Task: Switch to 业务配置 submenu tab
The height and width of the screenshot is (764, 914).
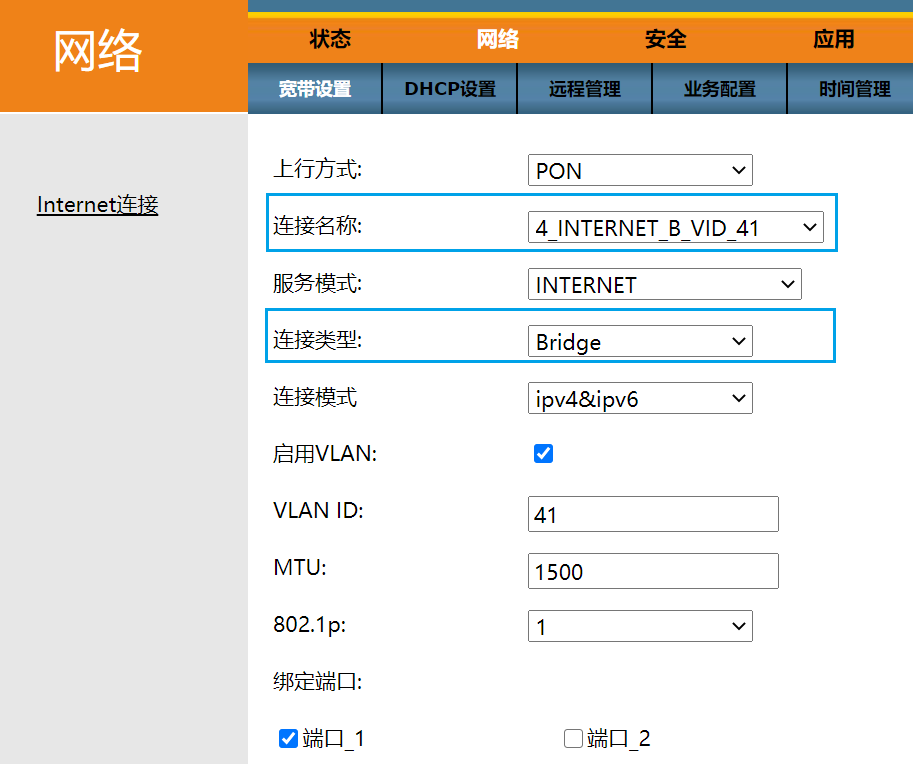Action: [720, 89]
